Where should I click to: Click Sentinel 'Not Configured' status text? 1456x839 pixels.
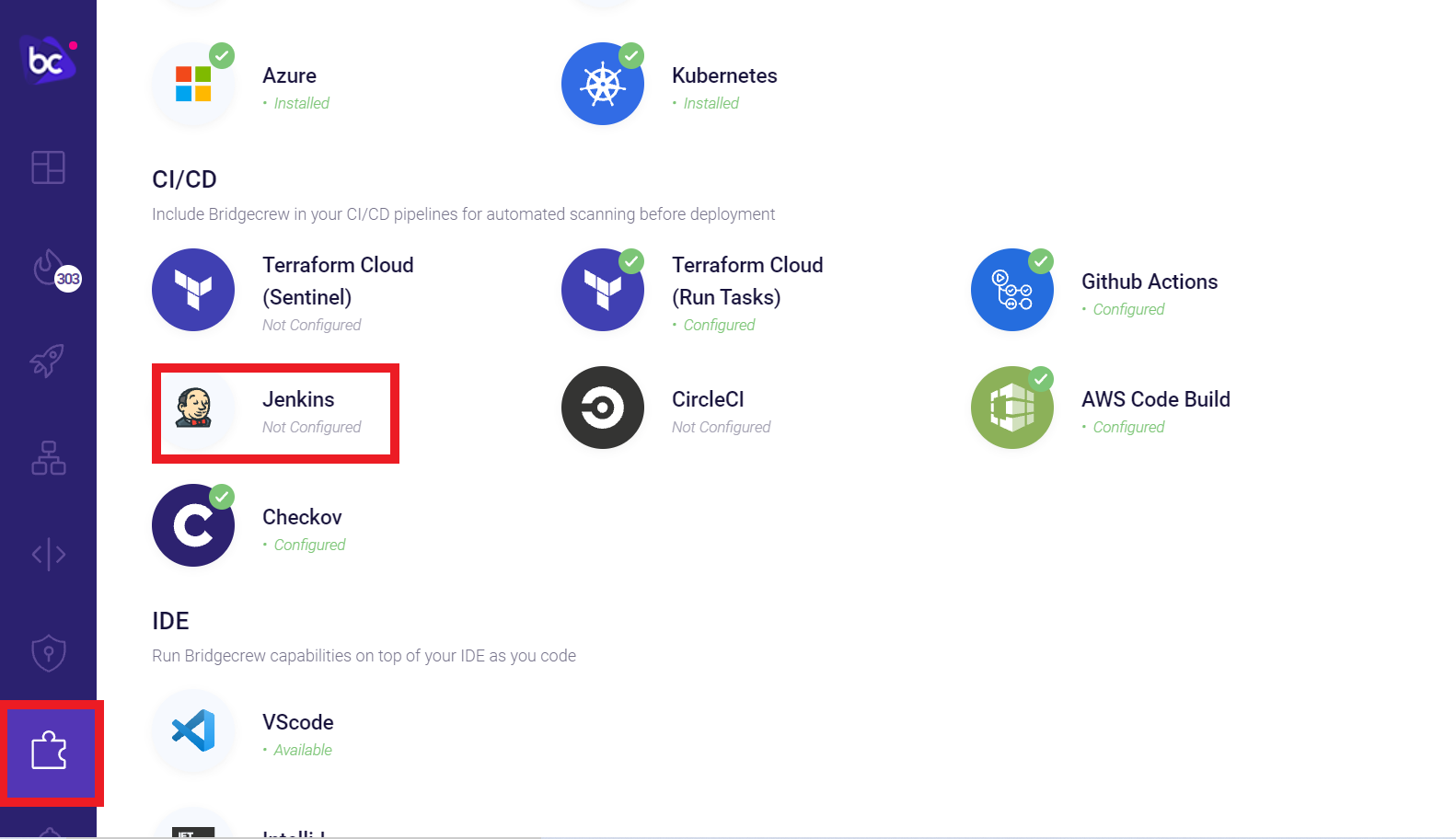click(312, 325)
